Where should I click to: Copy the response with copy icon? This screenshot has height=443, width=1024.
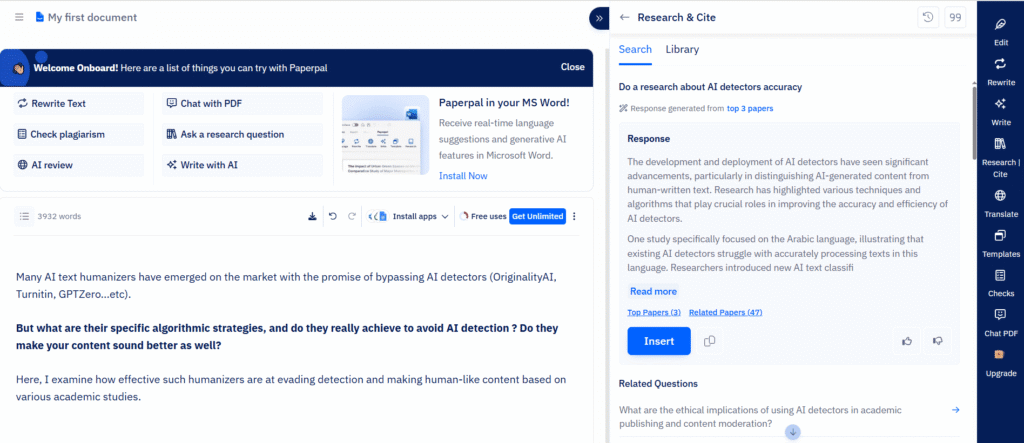[709, 341]
